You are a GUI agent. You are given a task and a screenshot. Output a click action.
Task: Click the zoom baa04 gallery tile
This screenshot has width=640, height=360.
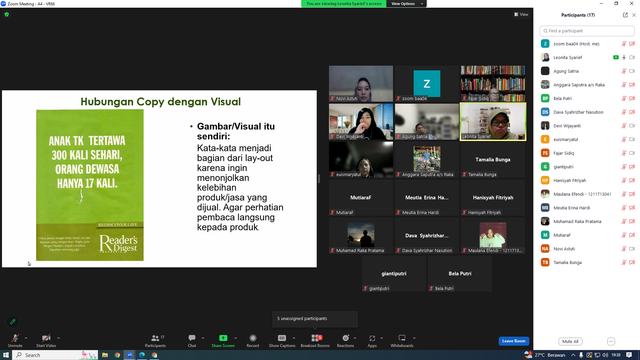[427, 84]
